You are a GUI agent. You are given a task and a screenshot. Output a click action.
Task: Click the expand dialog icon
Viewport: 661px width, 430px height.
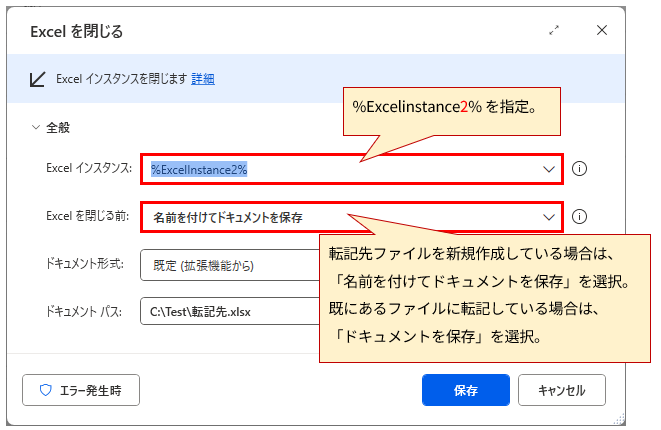554,30
